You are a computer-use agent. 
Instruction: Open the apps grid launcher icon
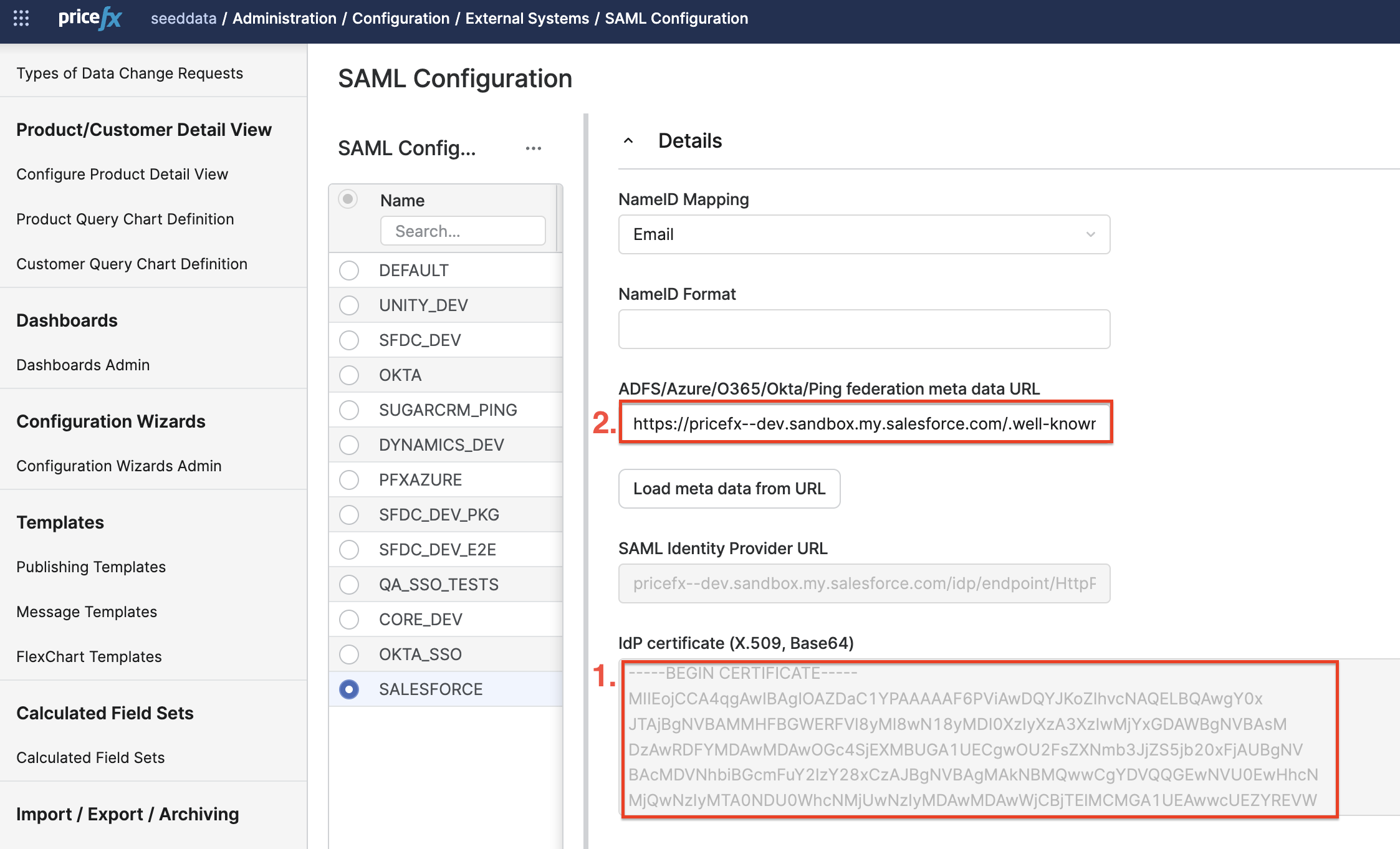pyautogui.click(x=21, y=18)
